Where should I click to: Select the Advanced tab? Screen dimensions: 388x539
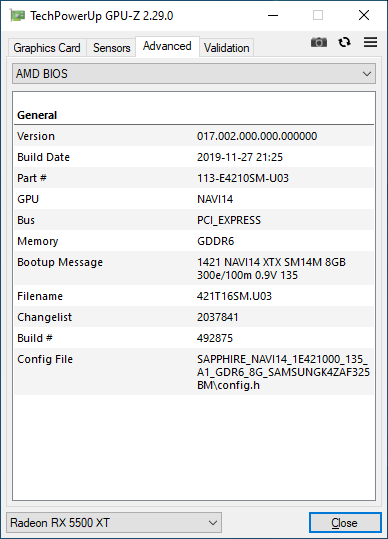pyautogui.click(x=167, y=46)
